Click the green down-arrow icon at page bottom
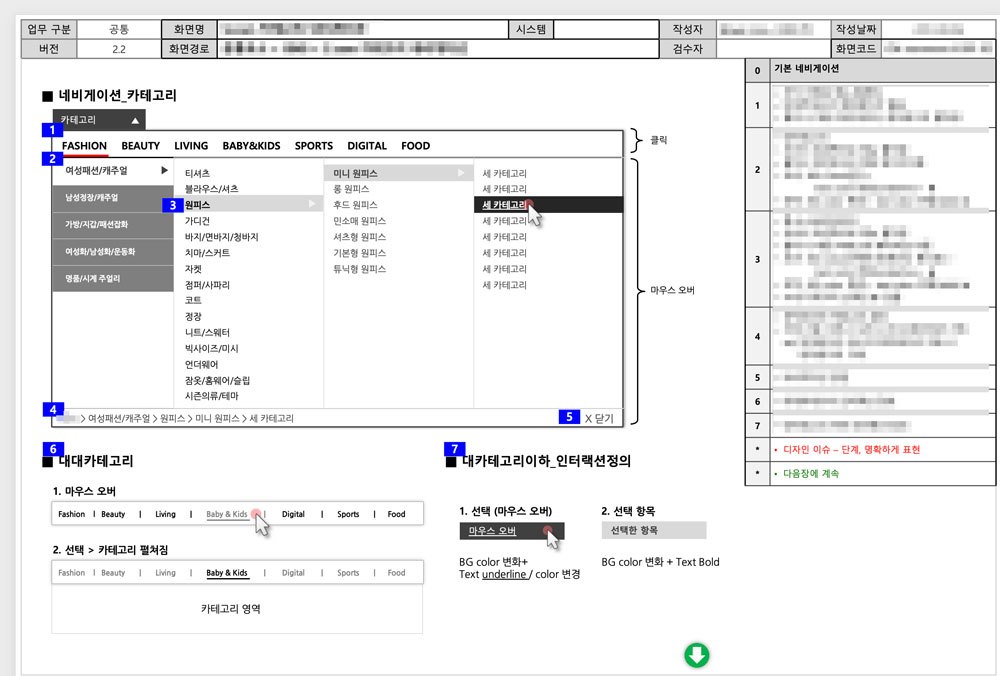1000x676 pixels. point(697,655)
